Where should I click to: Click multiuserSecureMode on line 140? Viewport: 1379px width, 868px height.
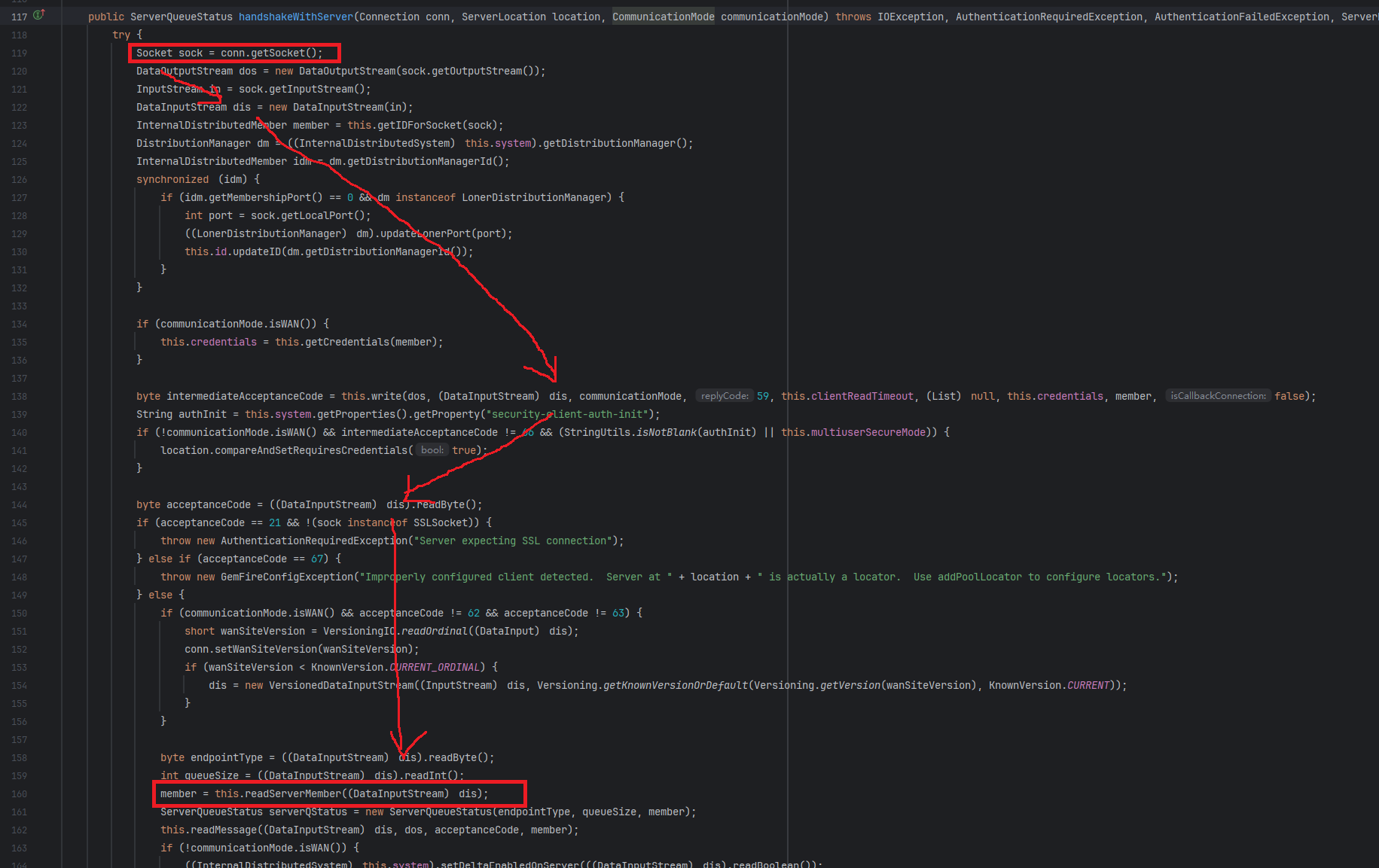click(x=868, y=432)
